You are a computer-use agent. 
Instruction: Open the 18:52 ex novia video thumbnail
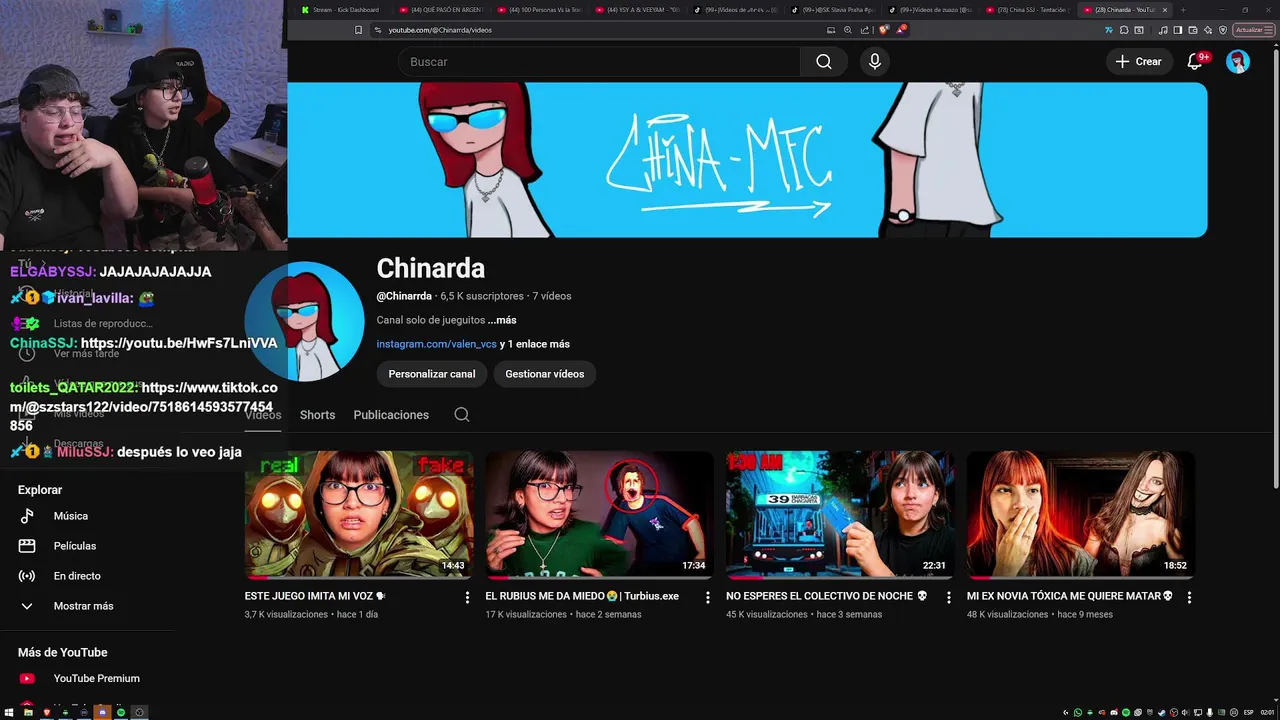click(1081, 514)
